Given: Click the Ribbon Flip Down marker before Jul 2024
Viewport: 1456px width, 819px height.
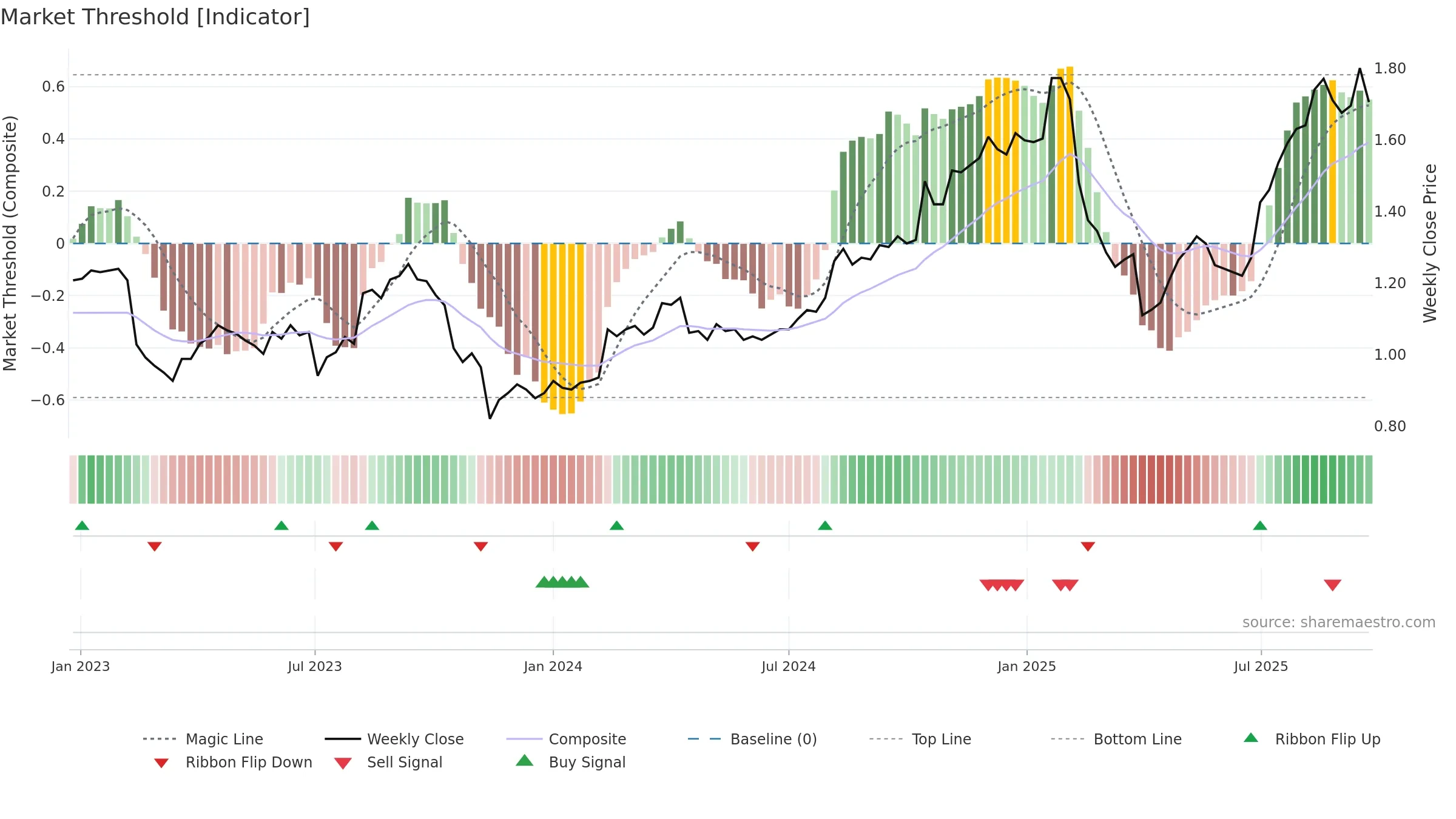Looking at the screenshot, I should click(x=753, y=547).
